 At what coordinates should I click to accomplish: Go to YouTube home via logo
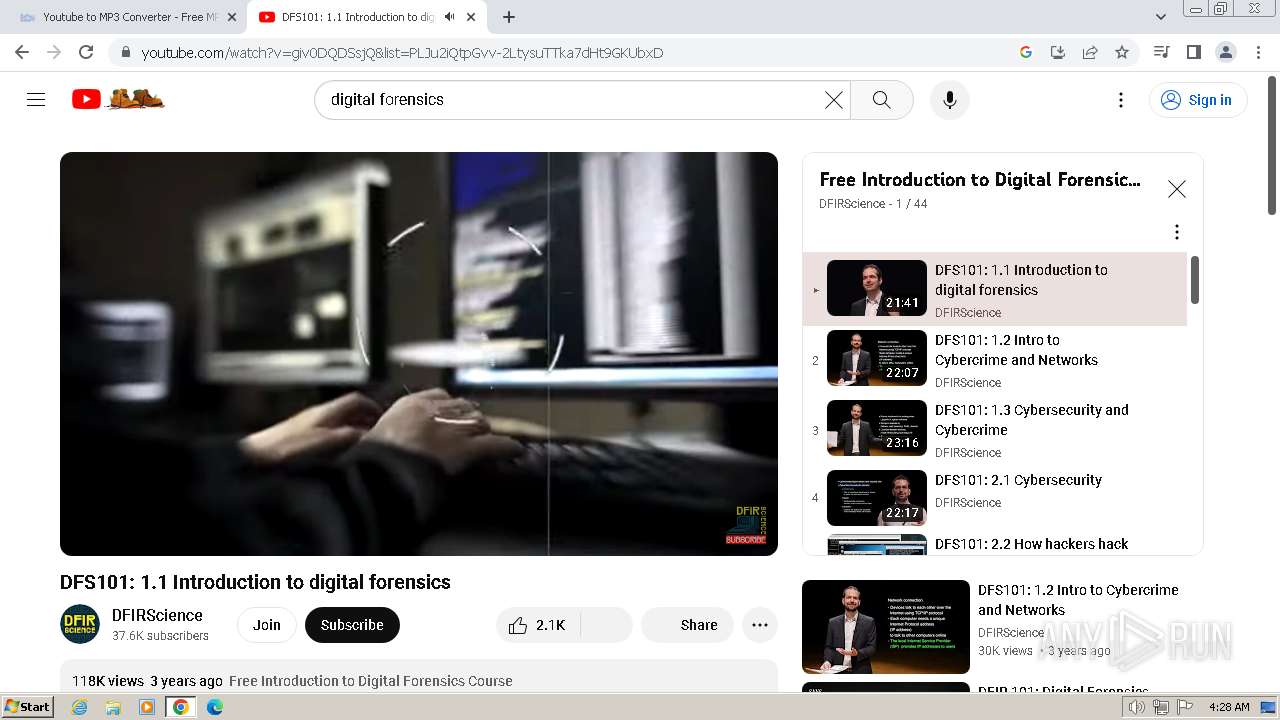pyautogui.click(x=118, y=99)
